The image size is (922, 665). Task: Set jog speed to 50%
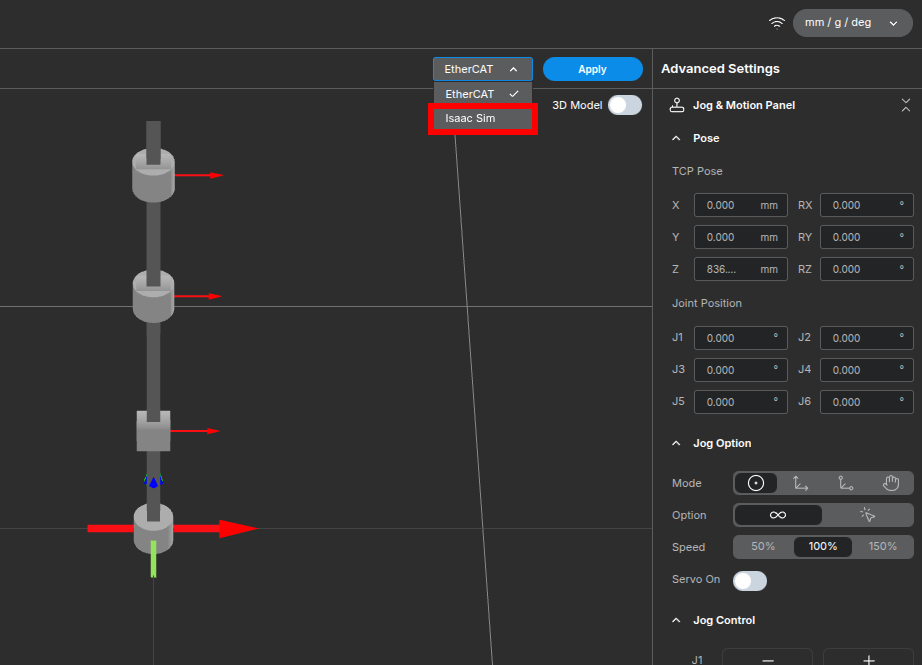[x=763, y=547]
